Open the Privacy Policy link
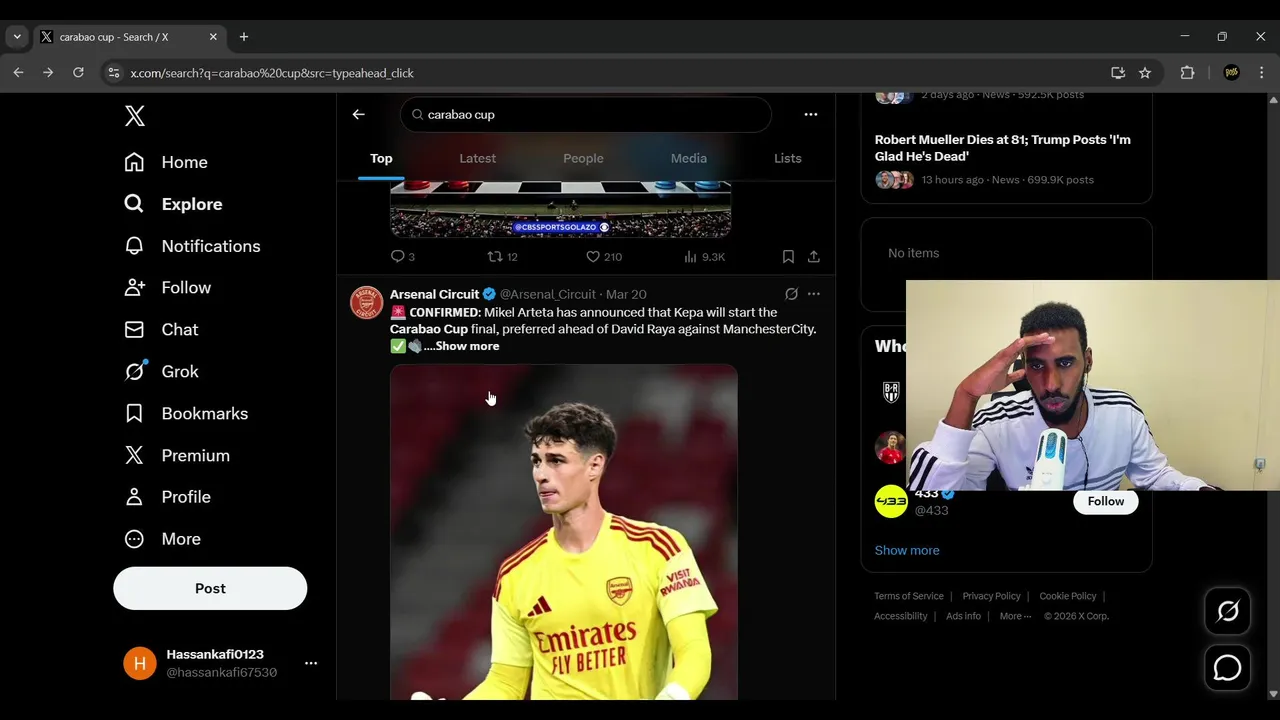Screen dimensions: 1280x720 click(x=991, y=596)
